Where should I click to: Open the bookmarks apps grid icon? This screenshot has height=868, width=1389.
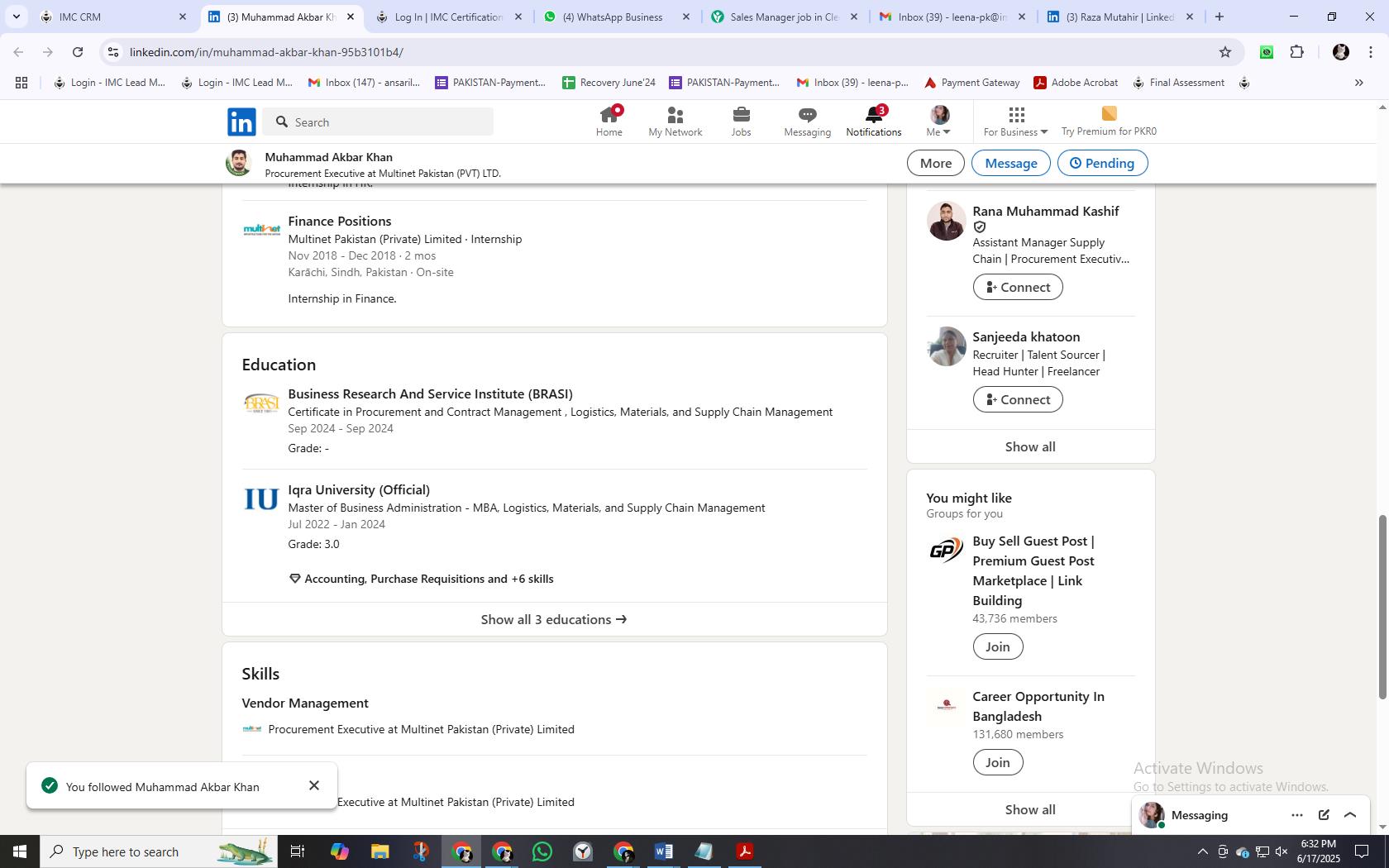21,83
